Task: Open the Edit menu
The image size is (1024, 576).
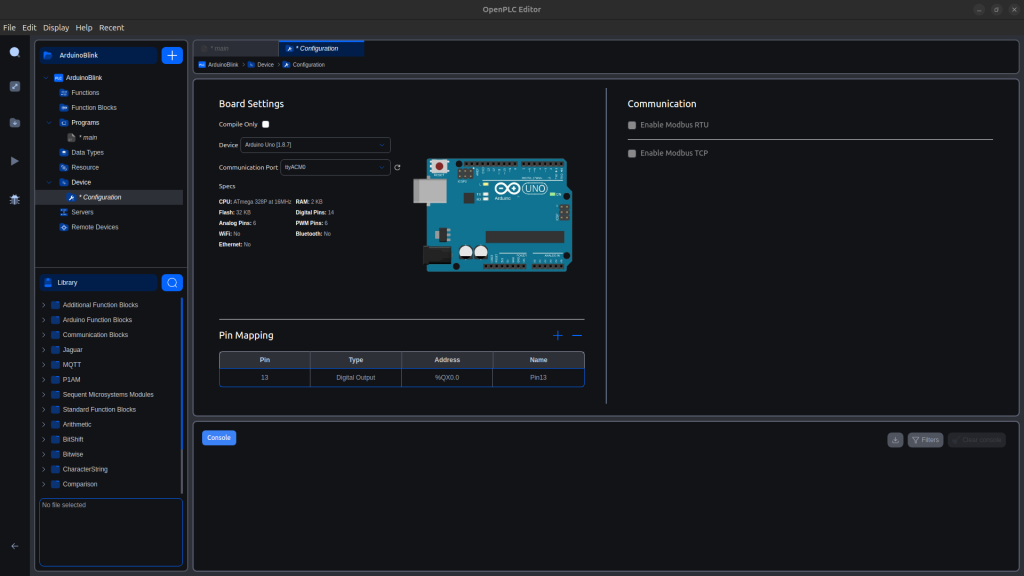Action: coord(29,28)
